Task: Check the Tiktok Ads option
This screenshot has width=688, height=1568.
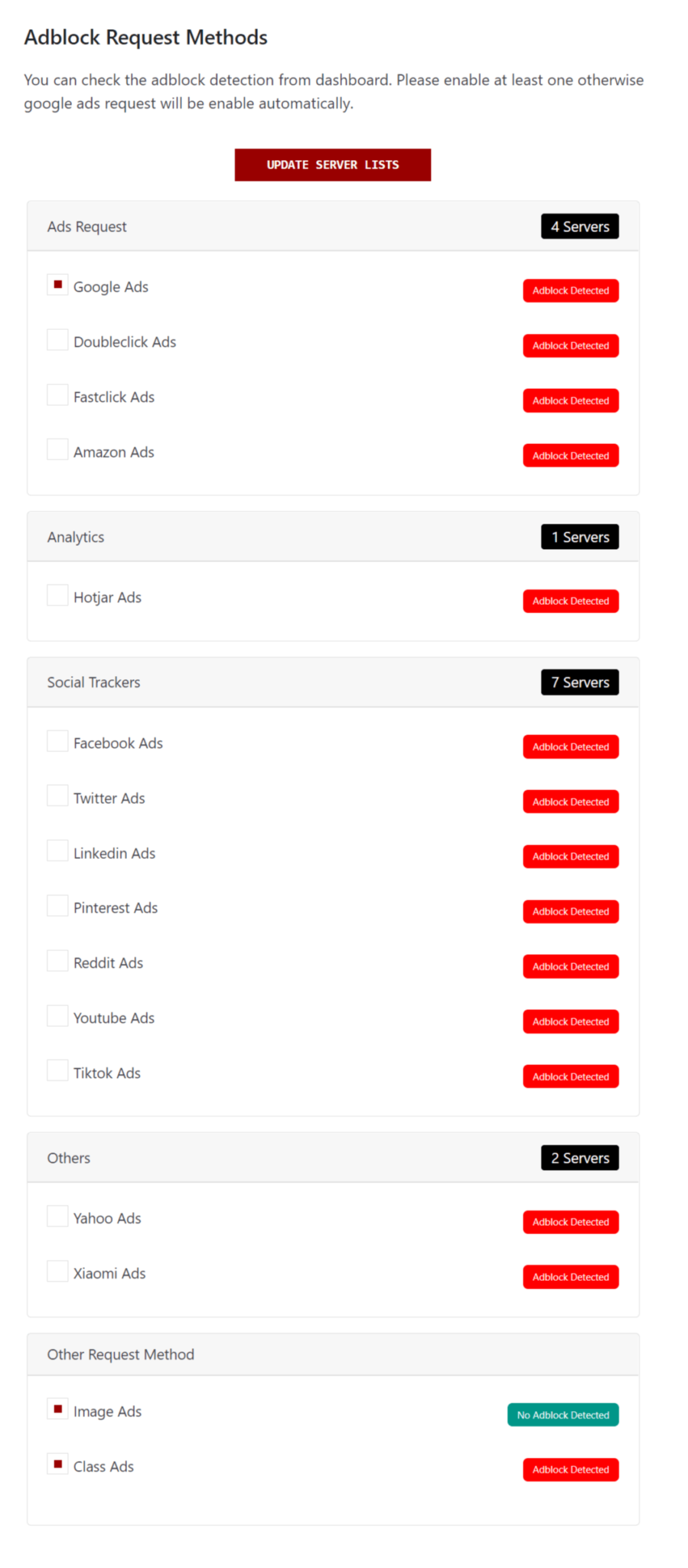Action: (57, 1070)
